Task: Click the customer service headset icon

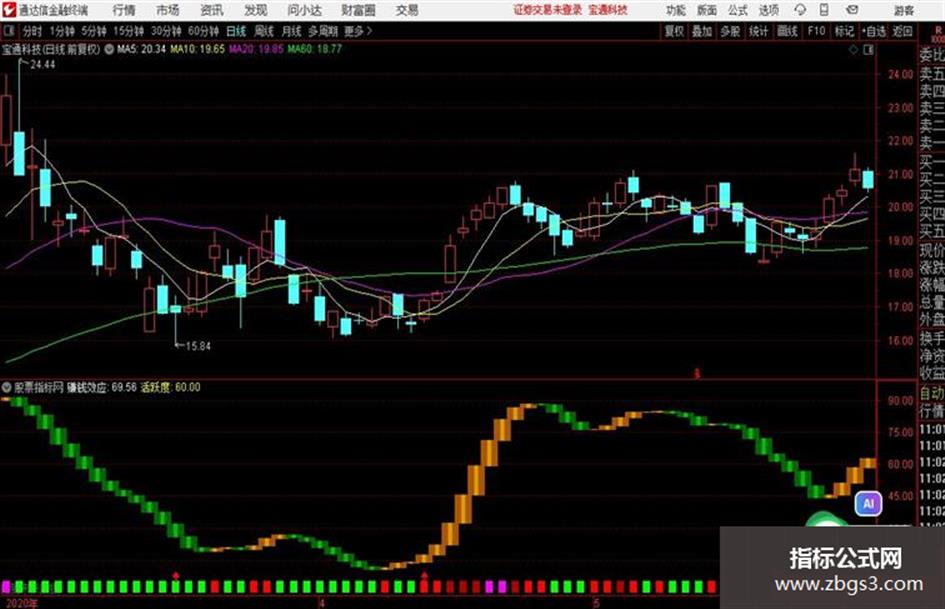Action: [800, 10]
